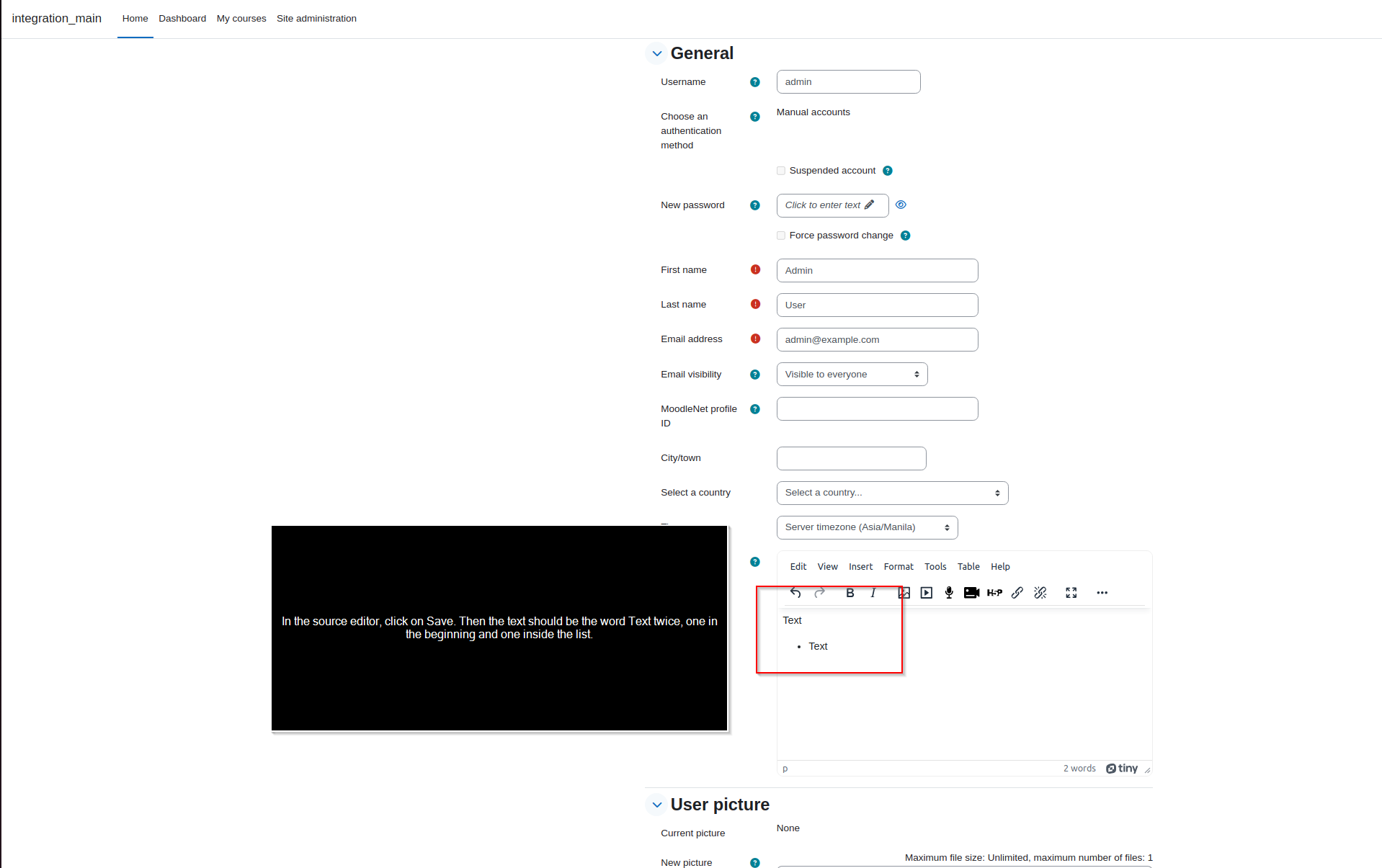The image size is (1382, 868).
Task: Collapse the User picture section
Action: point(657,805)
